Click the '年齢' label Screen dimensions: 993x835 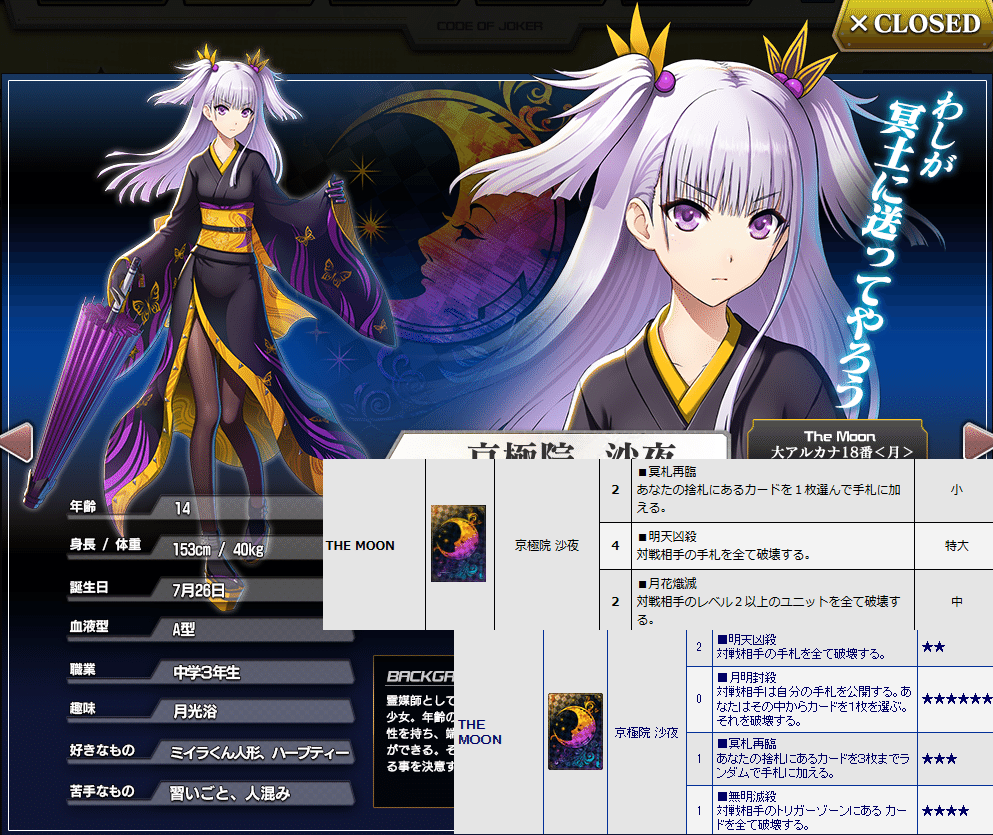pos(83,506)
